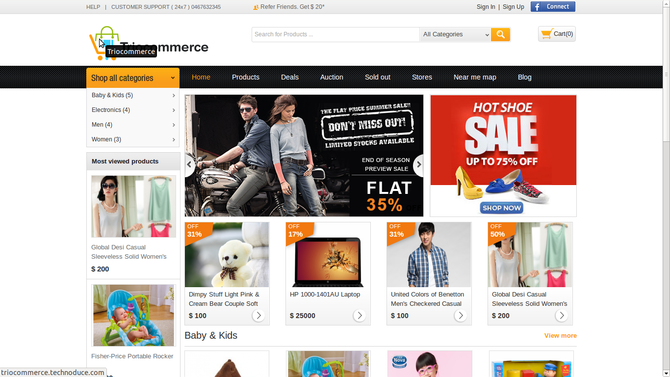Click Sign In link
The image size is (670, 377).
tap(486, 7)
